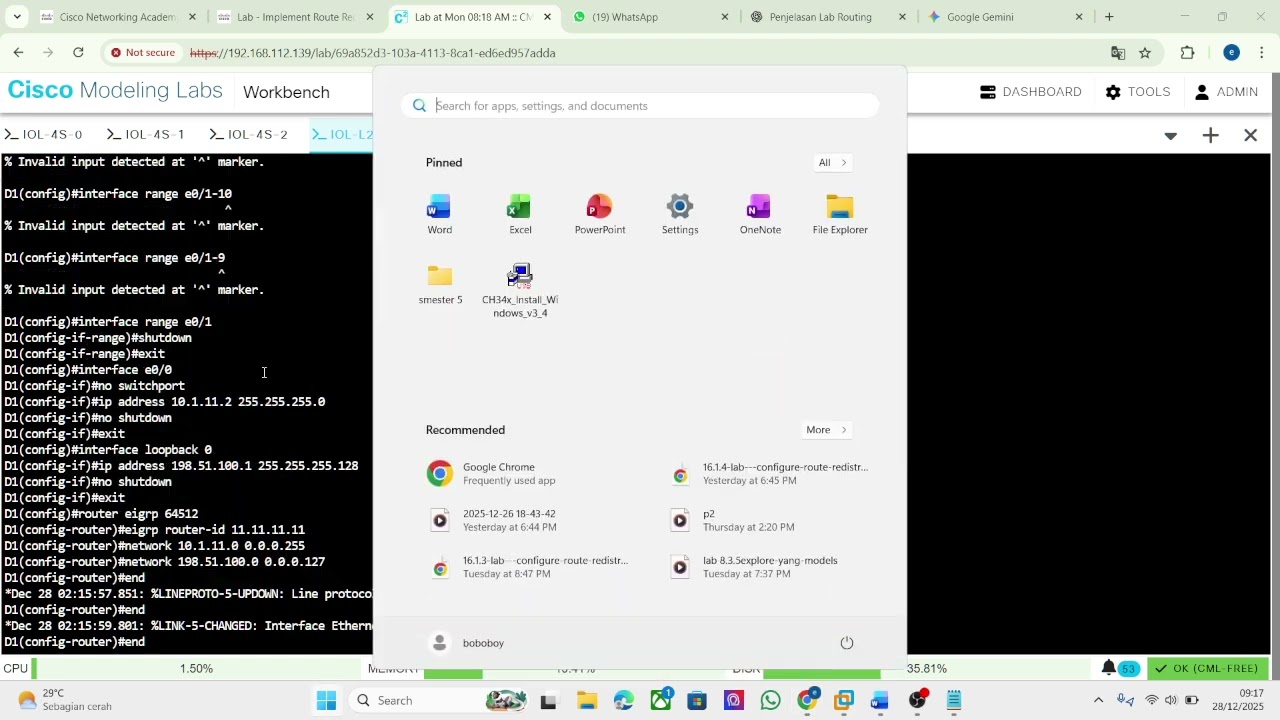Open the TOOLS menu in CML
This screenshot has height=720, width=1280.
[1138, 92]
